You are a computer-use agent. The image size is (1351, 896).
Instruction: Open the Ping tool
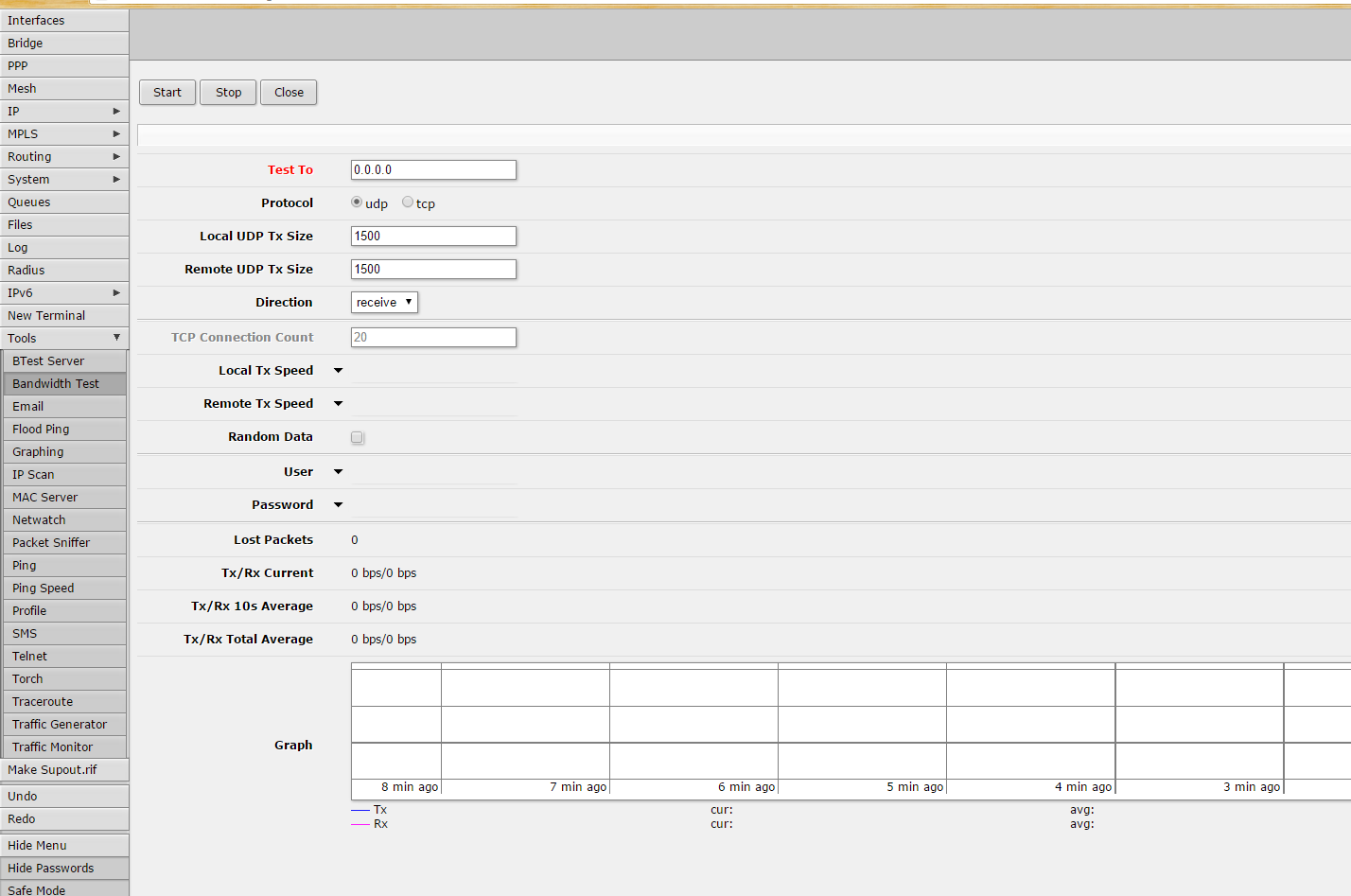pos(65,566)
